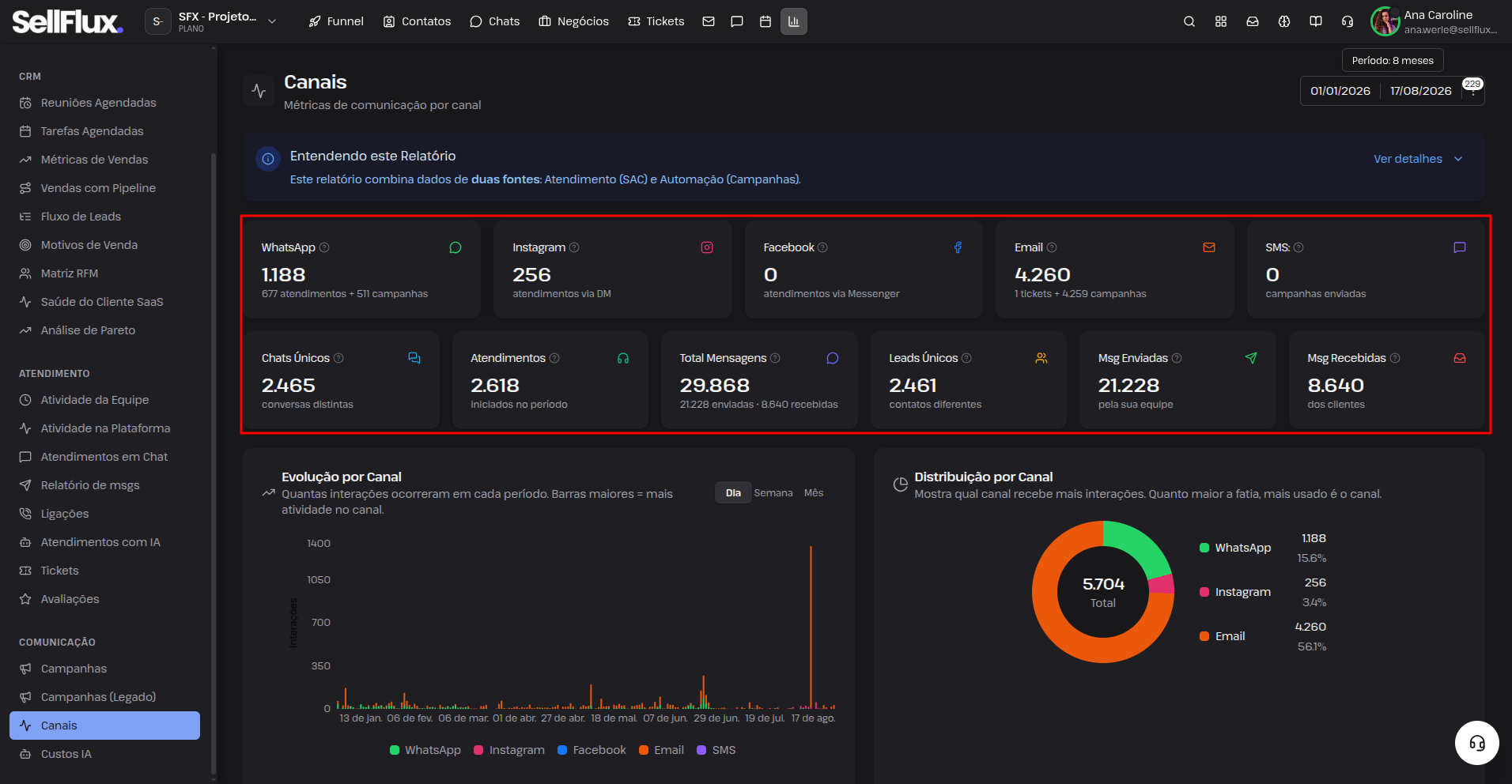Click the help icon beside Leads Únicos
Viewport: 1512px width, 784px height.
click(x=966, y=358)
